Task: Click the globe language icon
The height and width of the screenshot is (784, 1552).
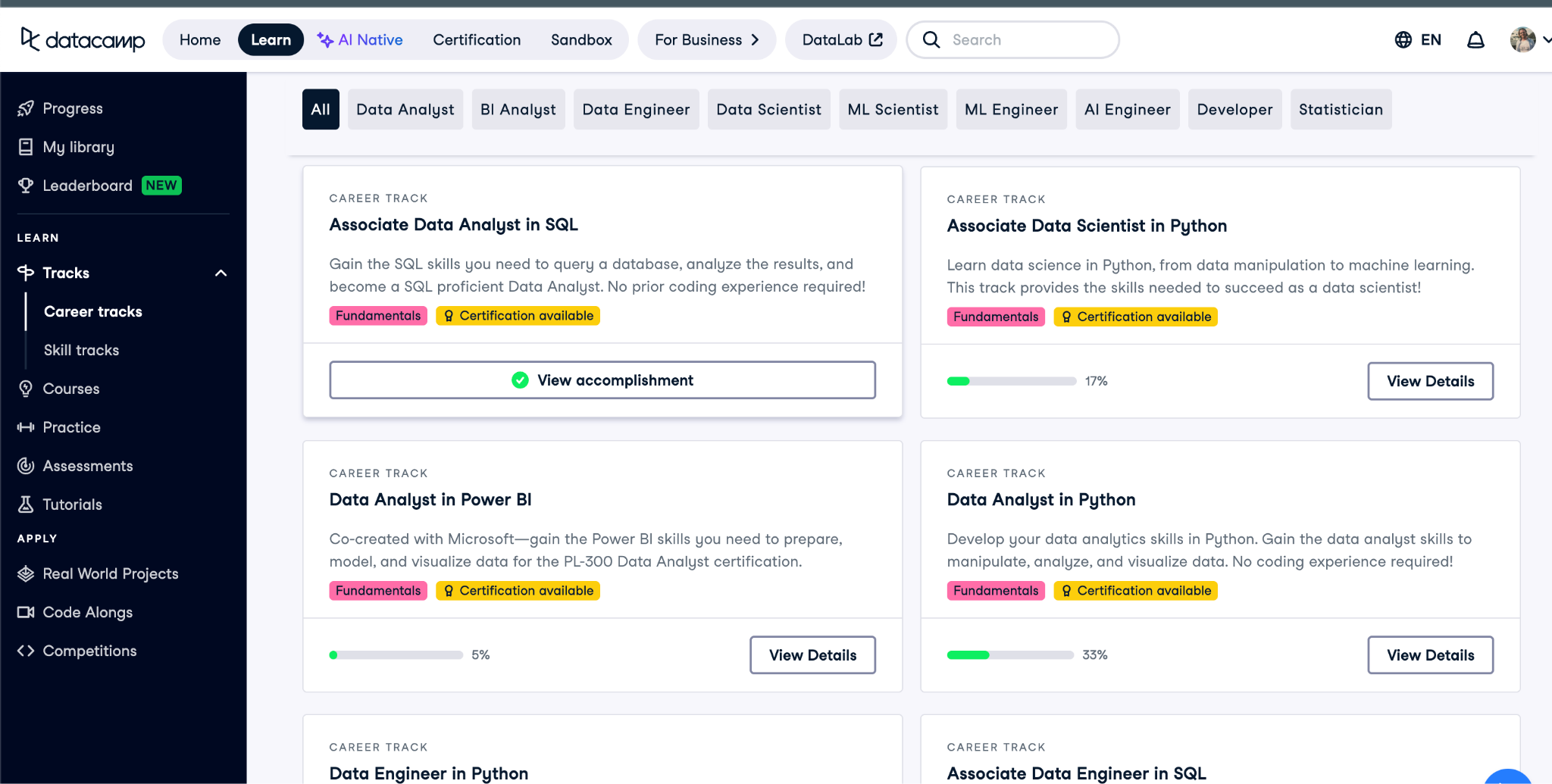Action: (1403, 39)
